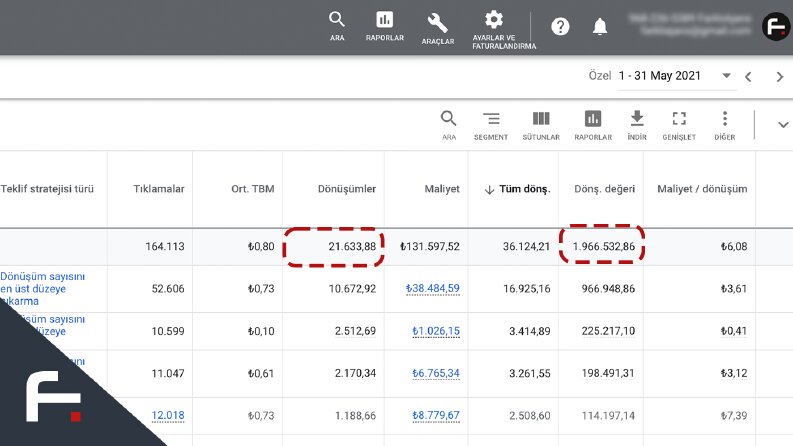Sort by Maliyet / dönüşüm column header
This screenshot has width=793, height=446.
[x=702, y=189]
